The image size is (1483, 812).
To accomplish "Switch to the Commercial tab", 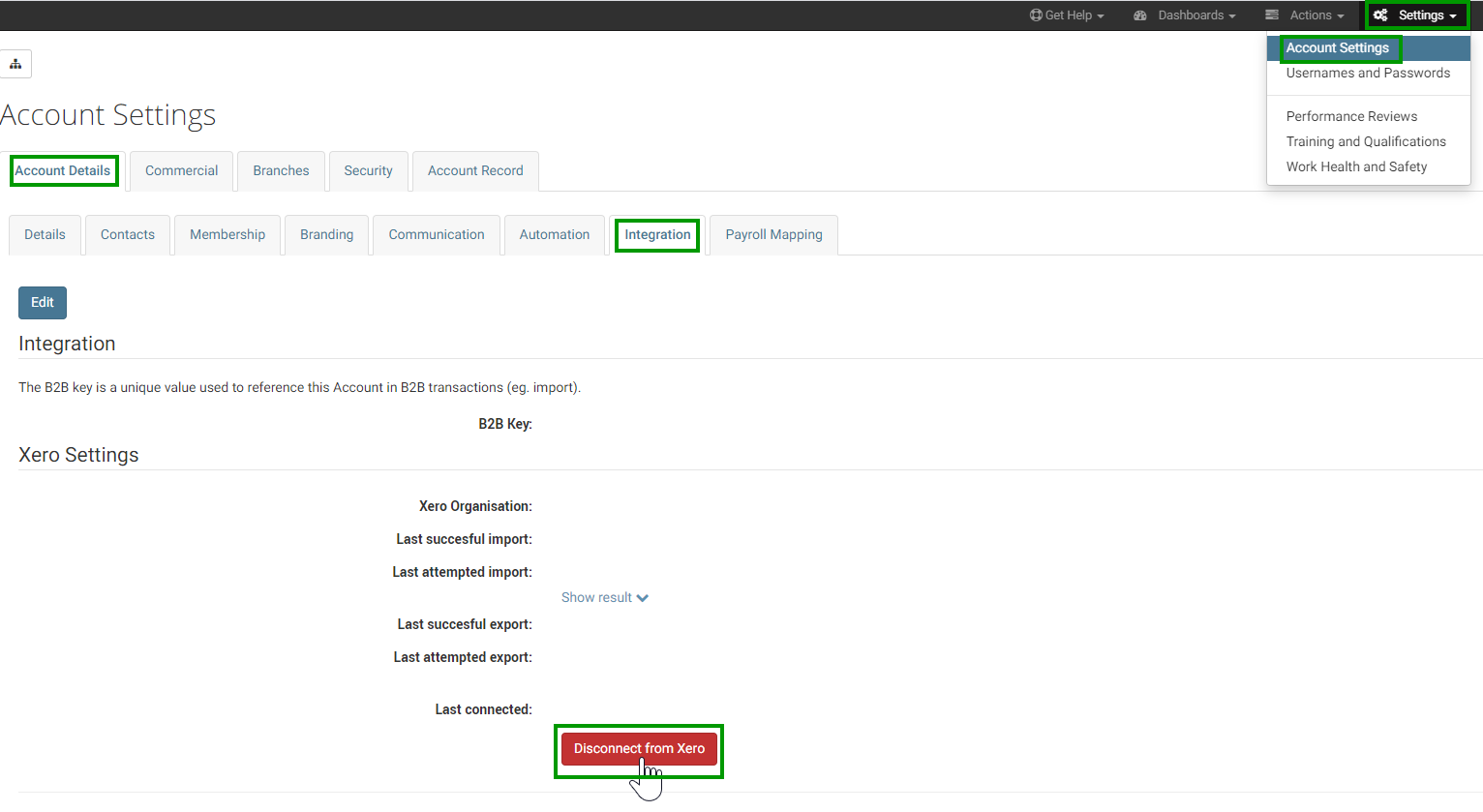I will 181,171.
